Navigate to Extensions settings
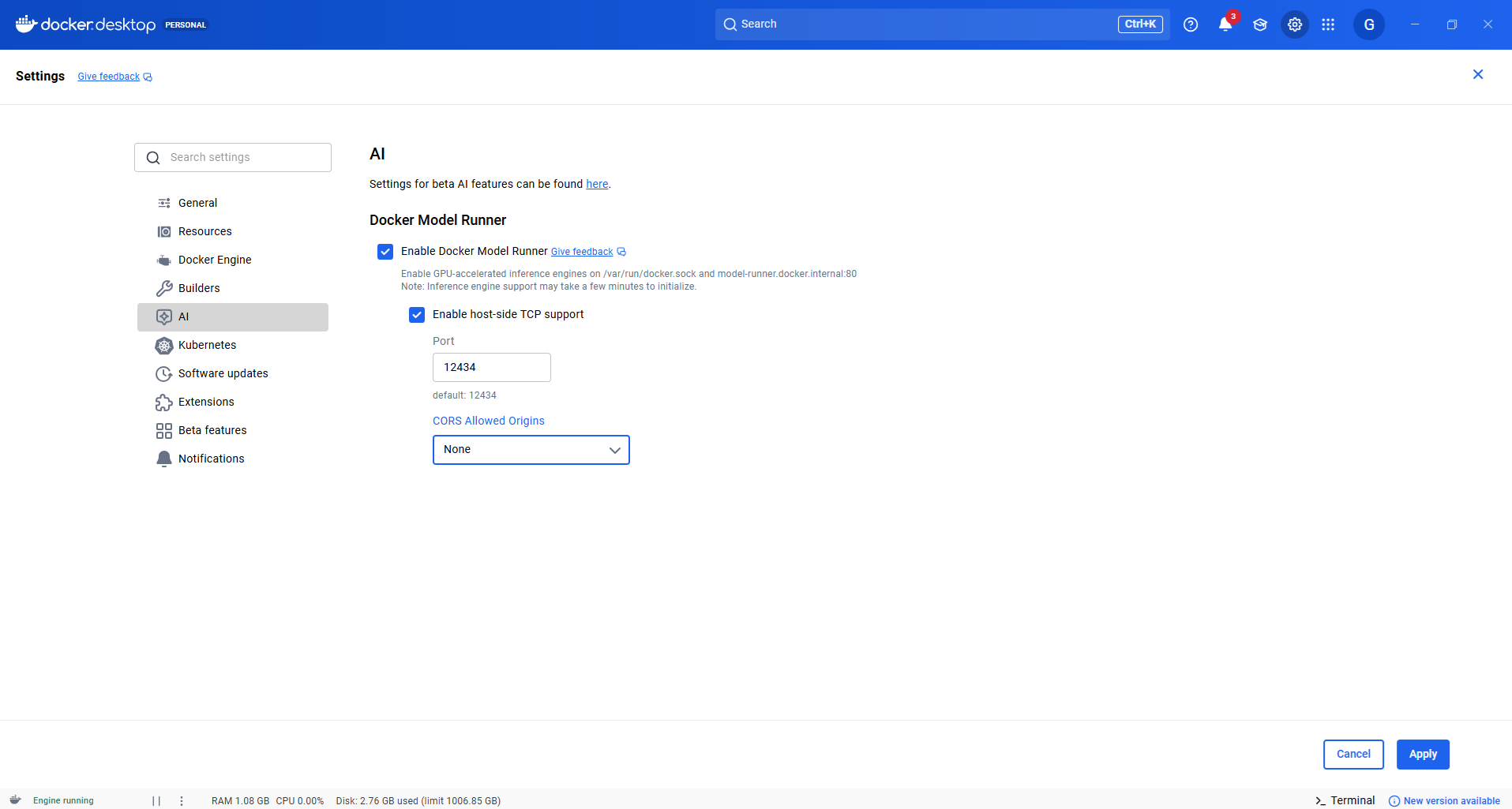1512x809 pixels. (x=233, y=402)
